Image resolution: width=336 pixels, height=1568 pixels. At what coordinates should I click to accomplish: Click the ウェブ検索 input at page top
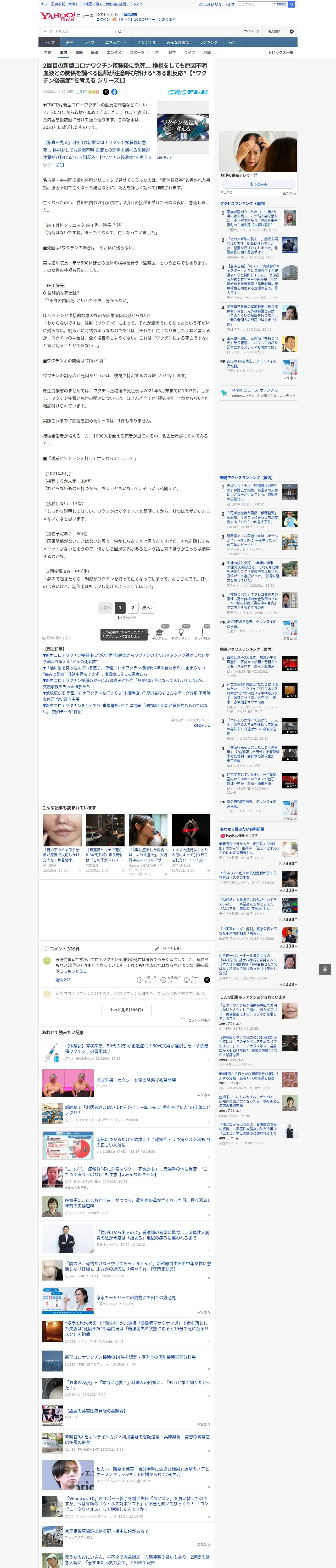[254, 4]
